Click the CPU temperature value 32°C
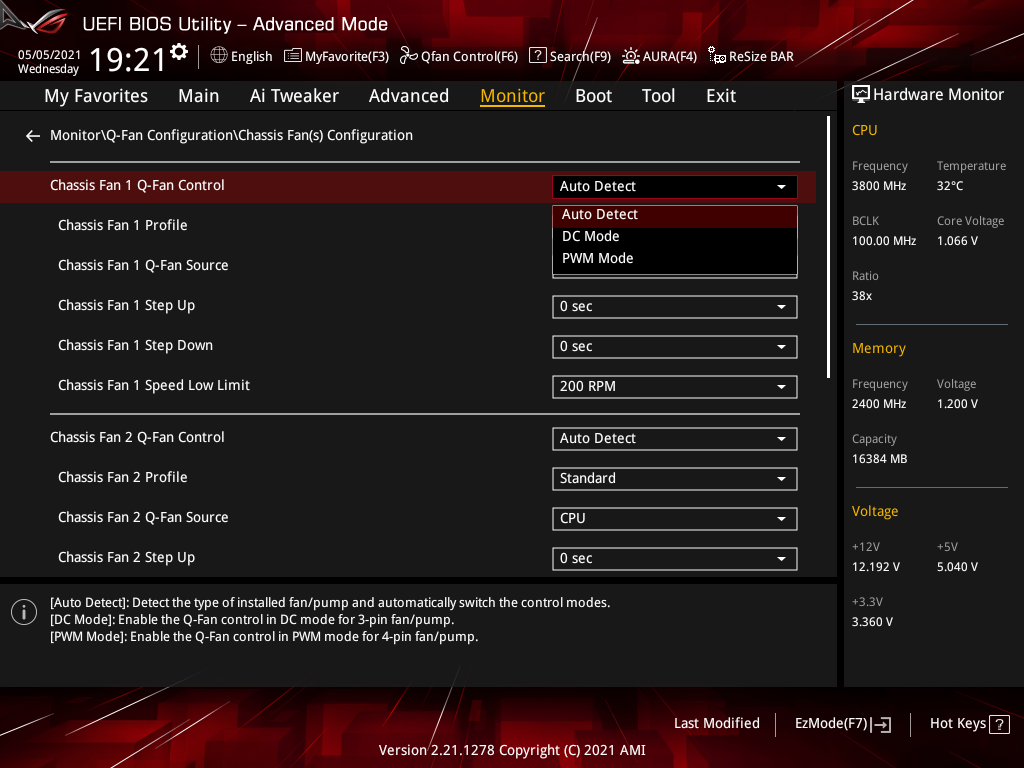The height and width of the screenshot is (768, 1024). [950, 186]
